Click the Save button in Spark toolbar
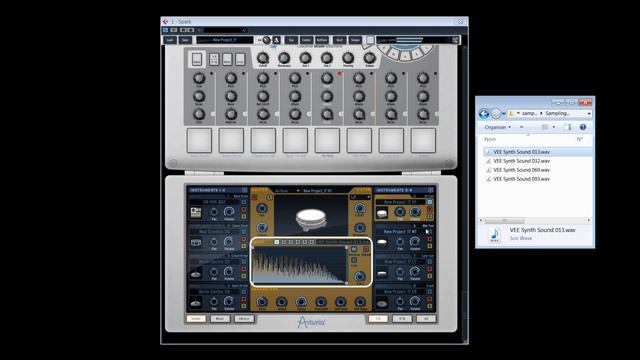The height and width of the screenshot is (360, 640). click(x=185, y=40)
